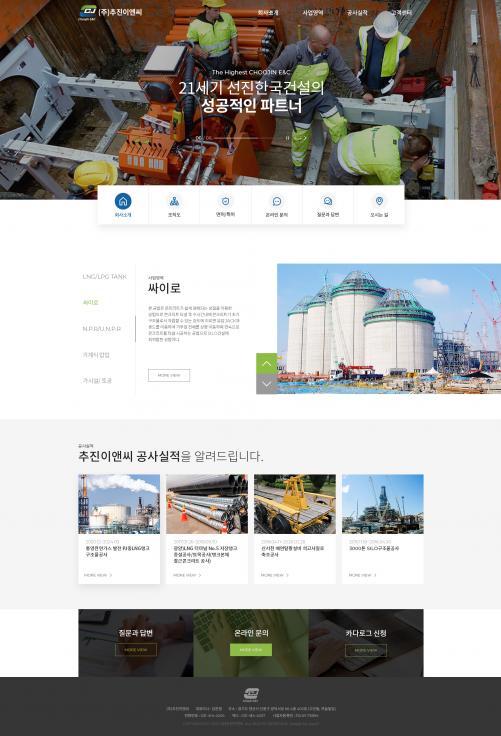
Task: Open the 회사소개 top navigation menu
Action: tap(268, 13)
